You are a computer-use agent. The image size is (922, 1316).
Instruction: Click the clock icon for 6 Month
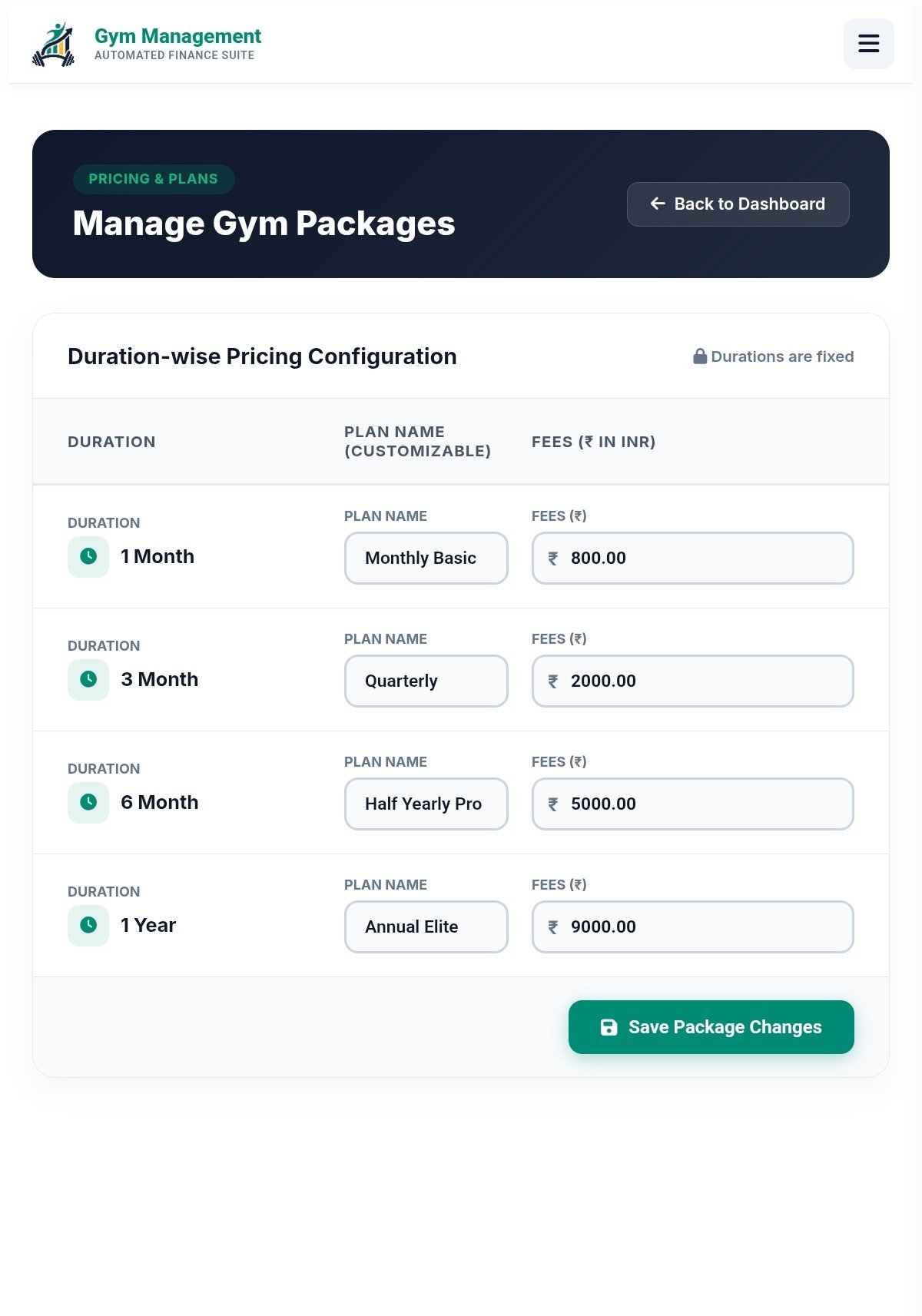tap(88, 802)
